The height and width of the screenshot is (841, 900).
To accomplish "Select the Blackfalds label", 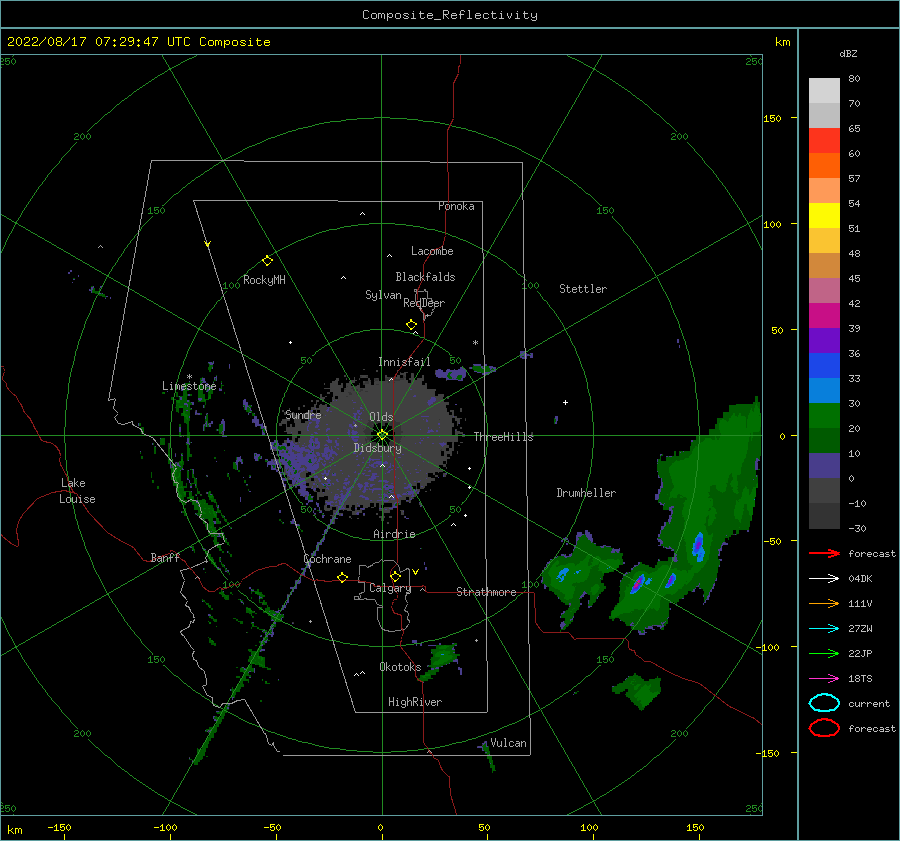I will [x=425, y=277].
